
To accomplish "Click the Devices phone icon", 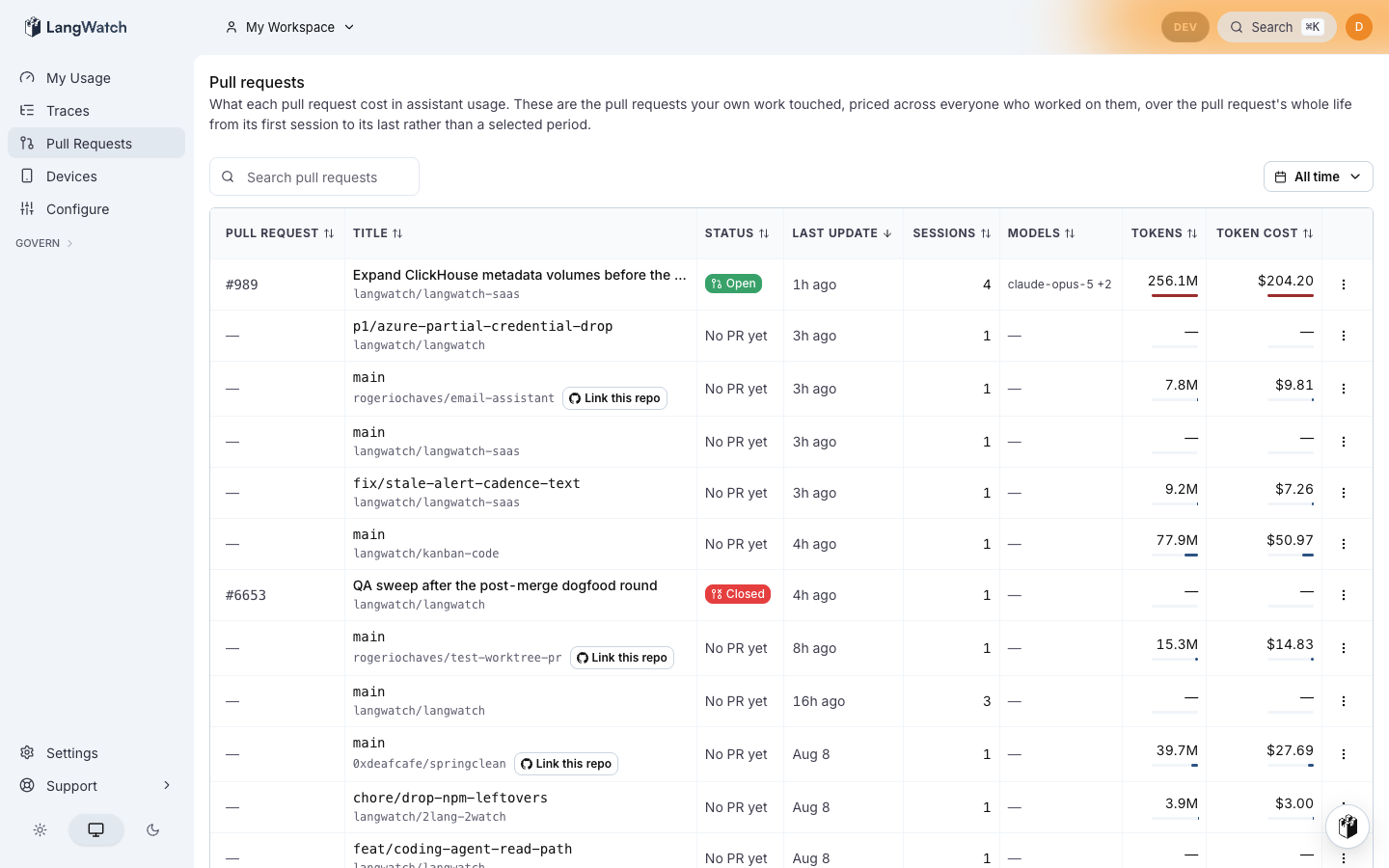I will click(27, 176).
